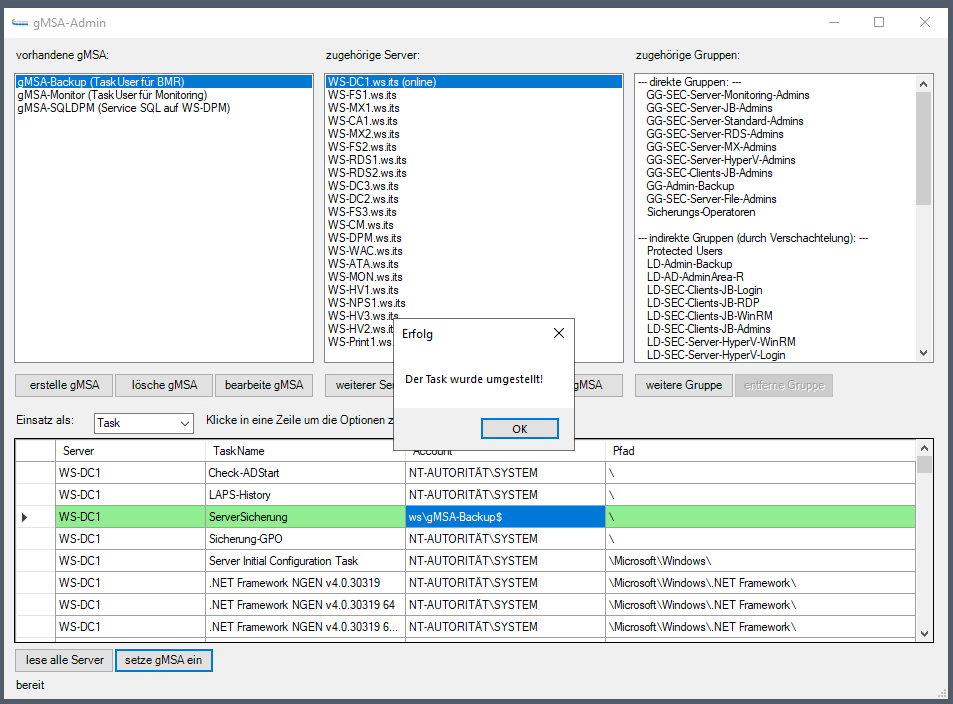Viewport: 953px width, 704px height.
Task: Click scroll up arrow of task table
Action: tap(924, 448)
